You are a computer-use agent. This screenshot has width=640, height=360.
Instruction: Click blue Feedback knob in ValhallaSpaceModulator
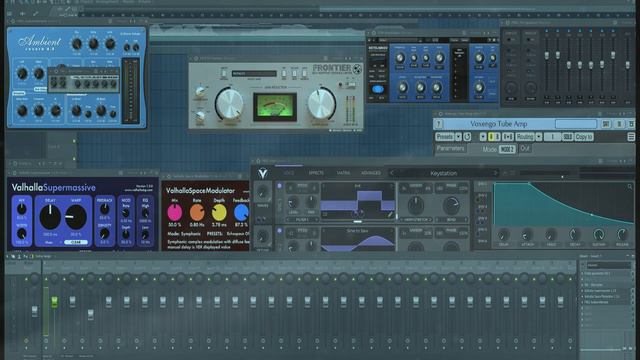241,213
